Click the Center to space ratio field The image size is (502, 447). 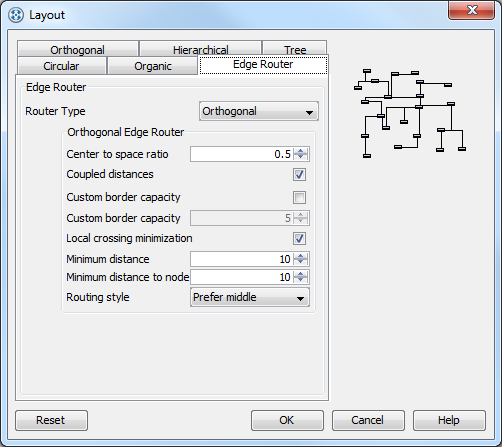[241, 154]
